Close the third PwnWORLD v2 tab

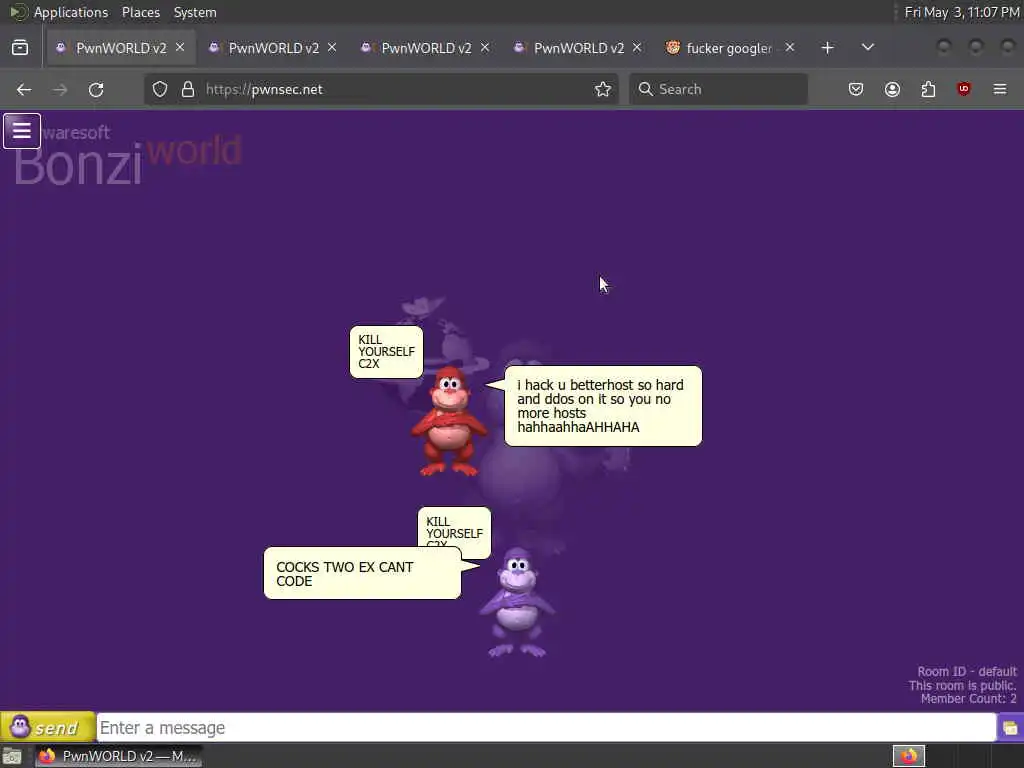pos(485,48)
